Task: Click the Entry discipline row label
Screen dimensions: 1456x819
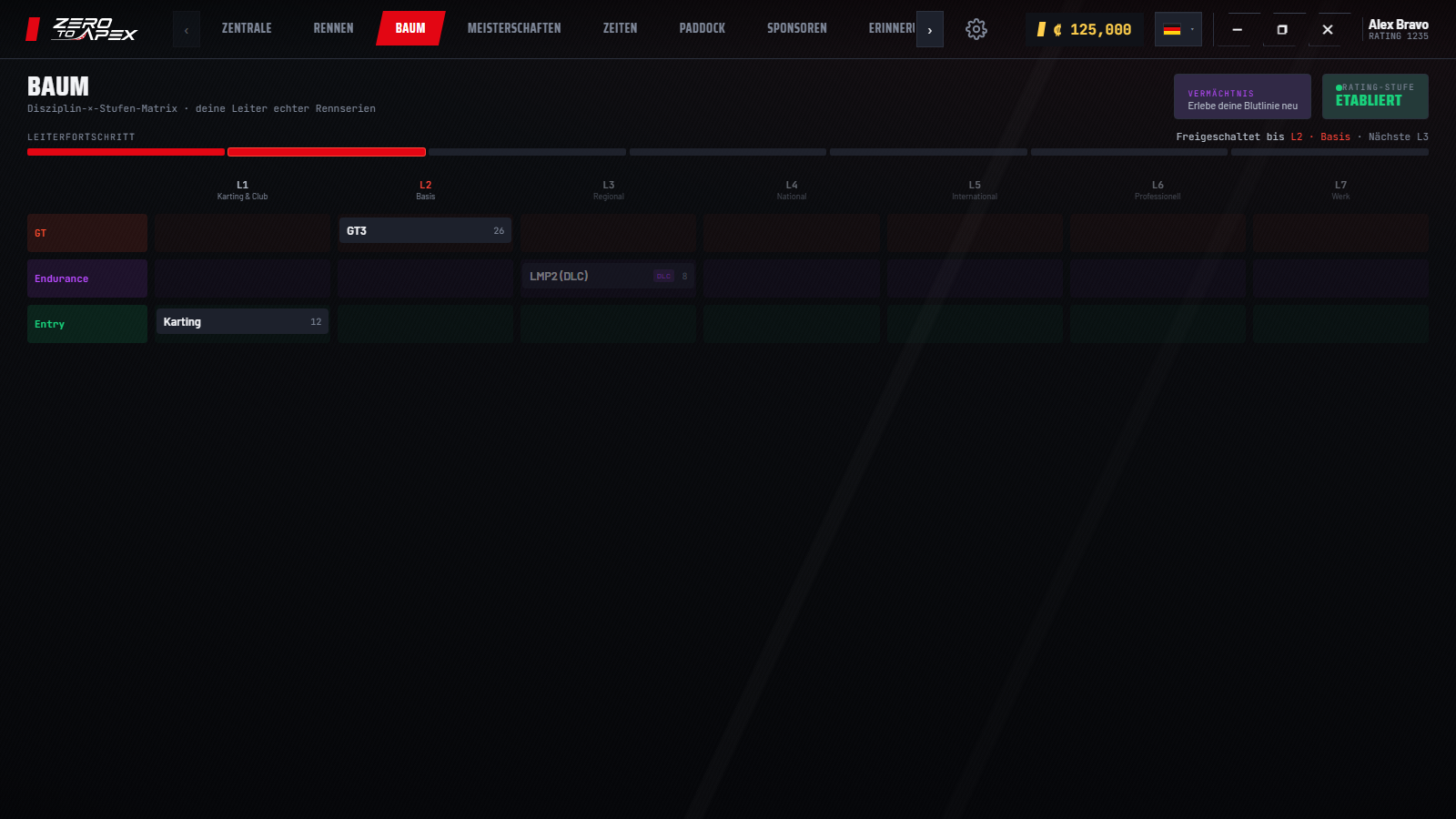Action: pos(87,324)
